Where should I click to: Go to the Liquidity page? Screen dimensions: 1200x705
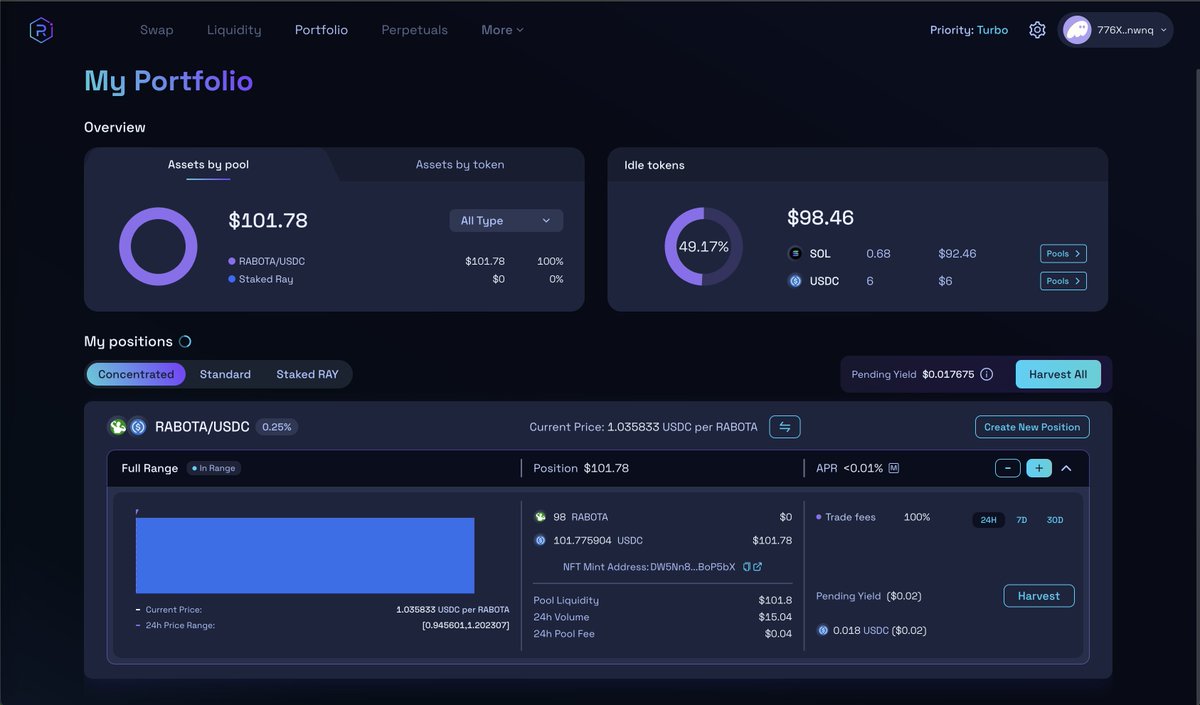(234, 30)
